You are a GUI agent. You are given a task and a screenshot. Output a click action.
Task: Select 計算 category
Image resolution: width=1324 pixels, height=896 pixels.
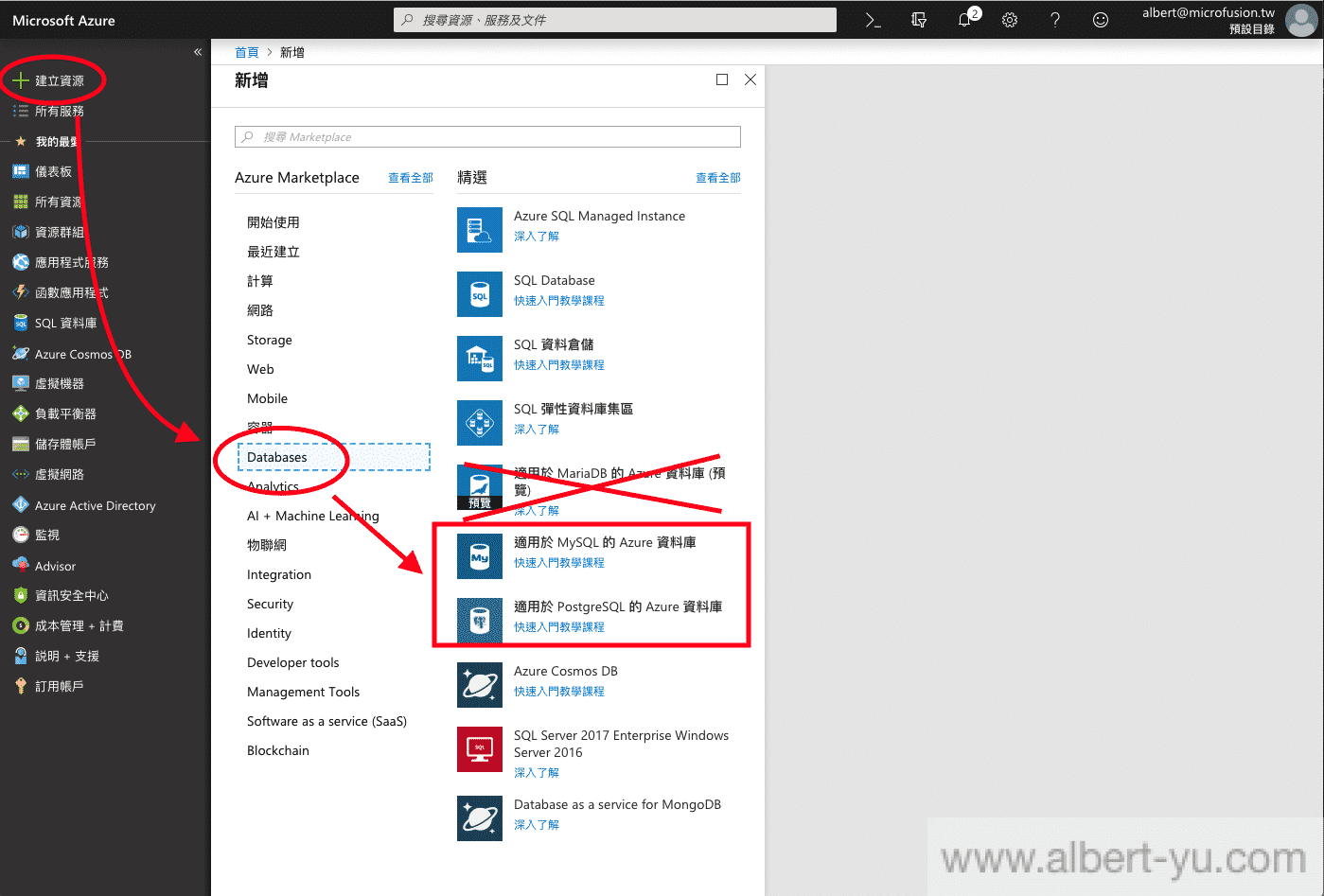260,281
